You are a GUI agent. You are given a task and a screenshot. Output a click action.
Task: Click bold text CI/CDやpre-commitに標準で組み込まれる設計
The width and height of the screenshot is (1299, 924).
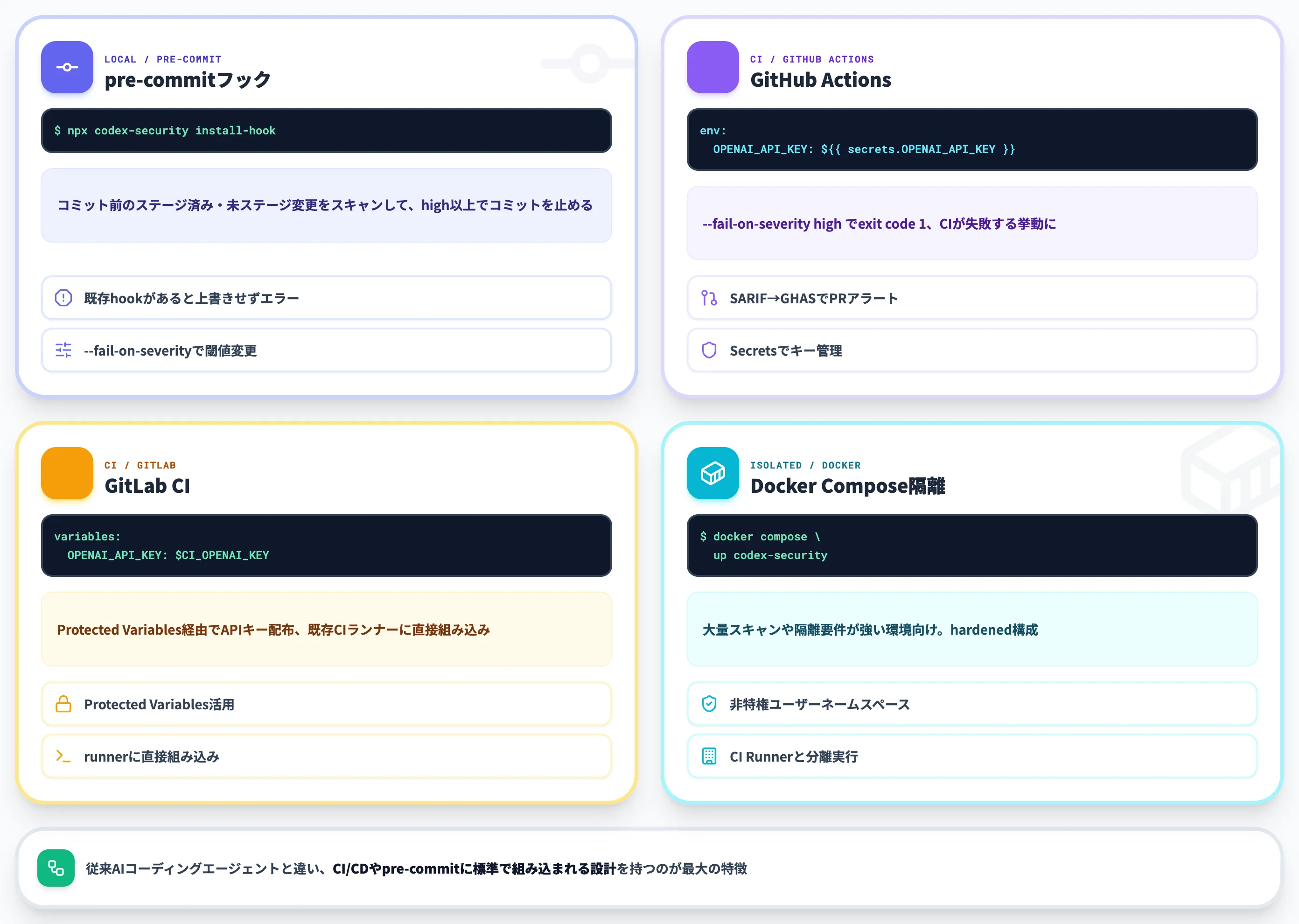pyautogui.click(x=475, y=868)
